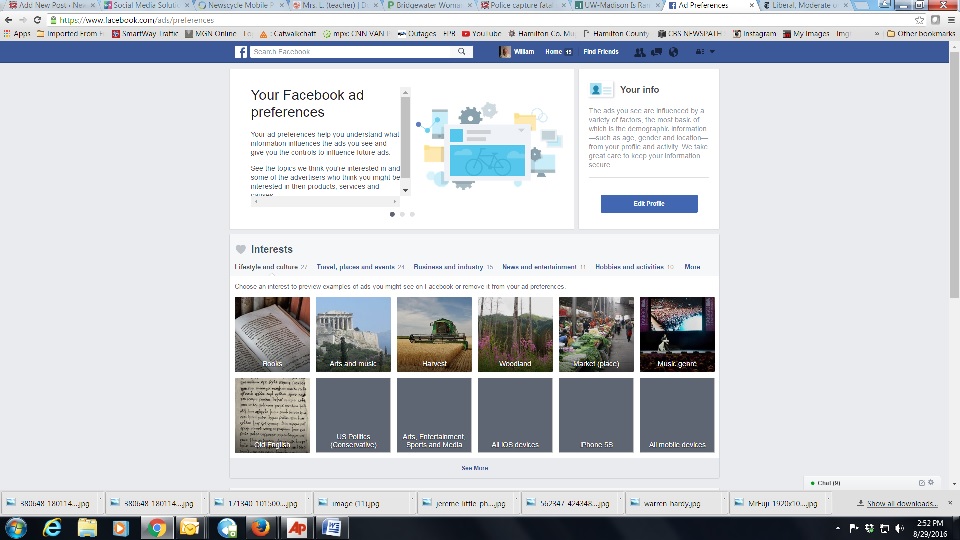This screenshot has height=540, width=960.
Task: Click browser forward arrow
Action: pos(23,20)
